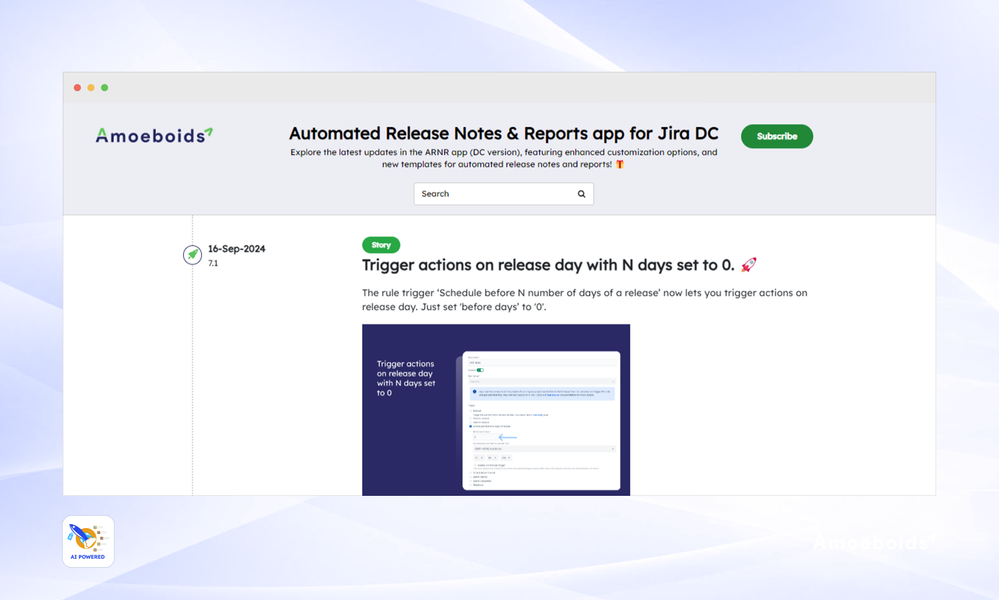Click the trophy emoji in the header description
This screenshot has width=999, height=600.
(x=618, y=164)
